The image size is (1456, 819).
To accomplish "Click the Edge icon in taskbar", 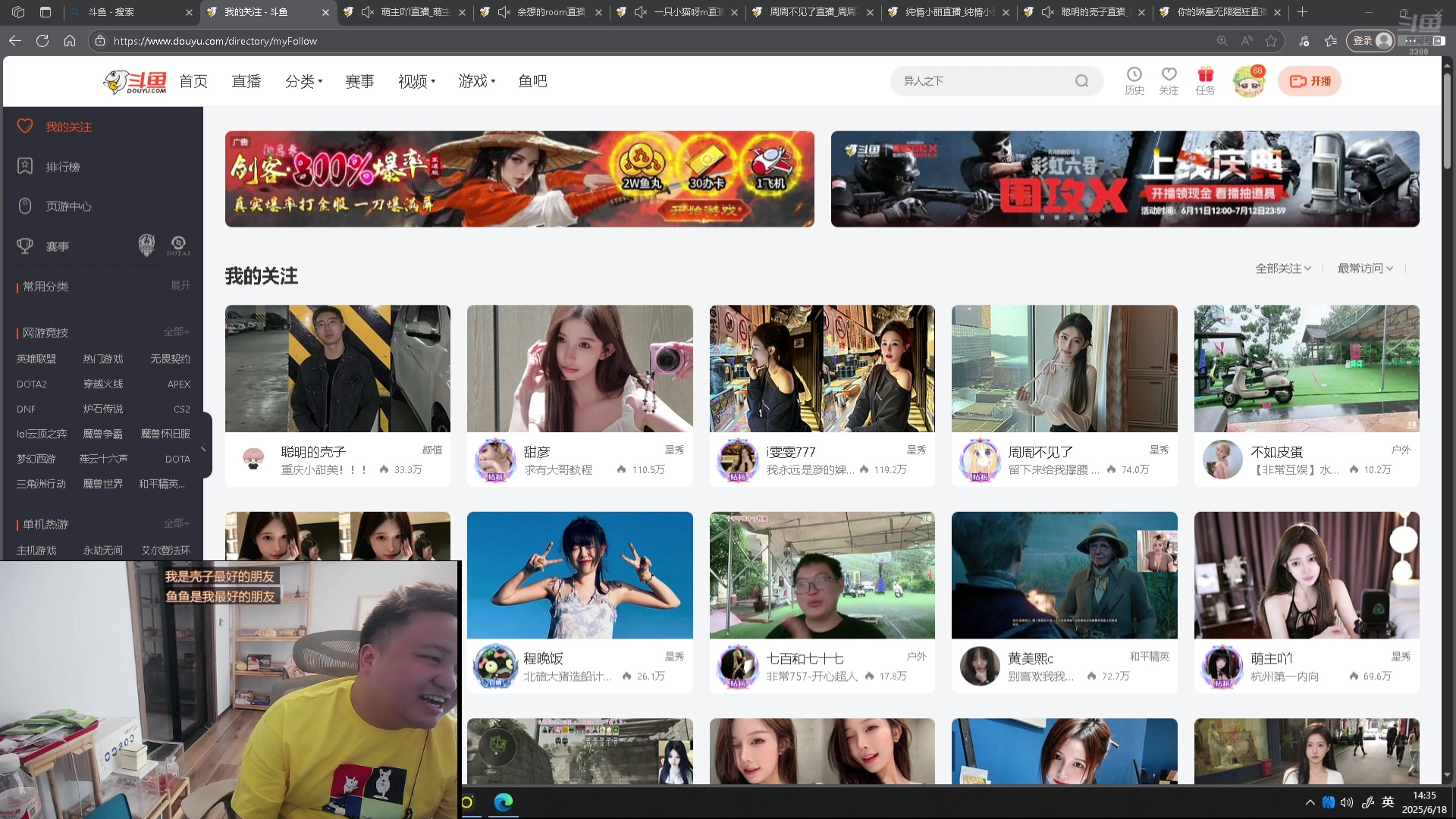I will 504,802.
